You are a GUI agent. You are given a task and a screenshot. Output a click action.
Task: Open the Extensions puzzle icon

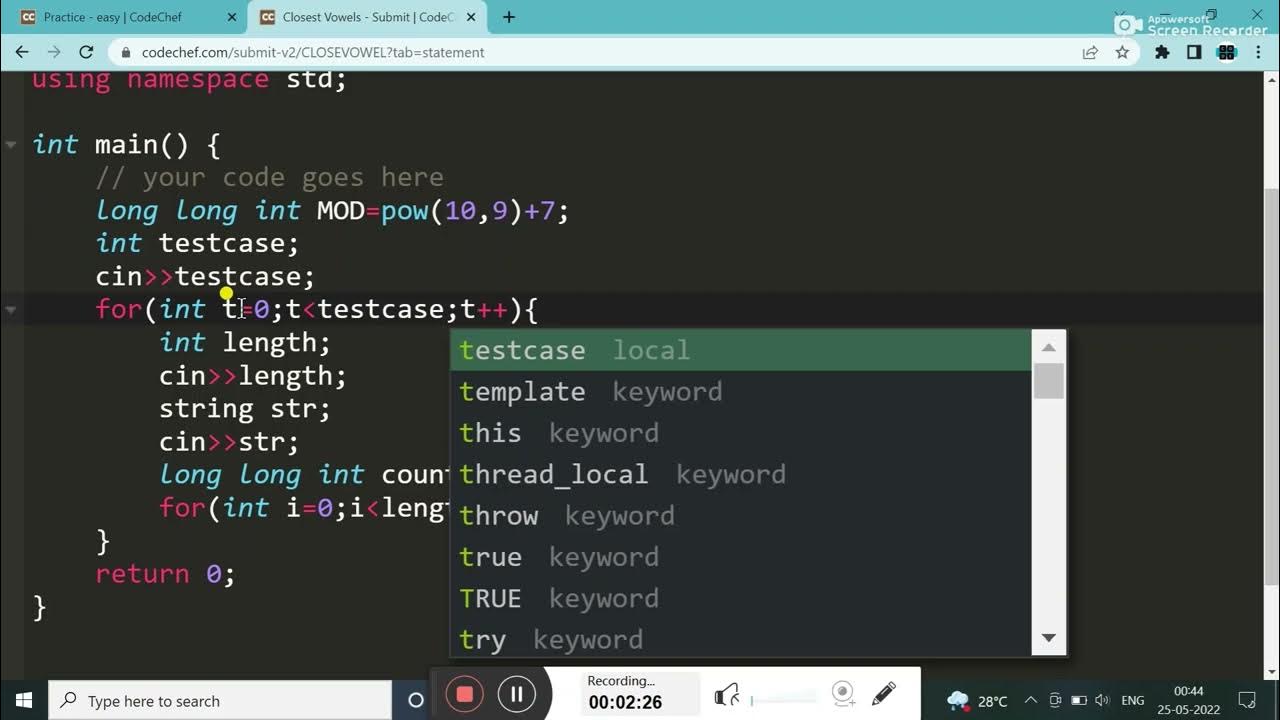point(1162,52)
